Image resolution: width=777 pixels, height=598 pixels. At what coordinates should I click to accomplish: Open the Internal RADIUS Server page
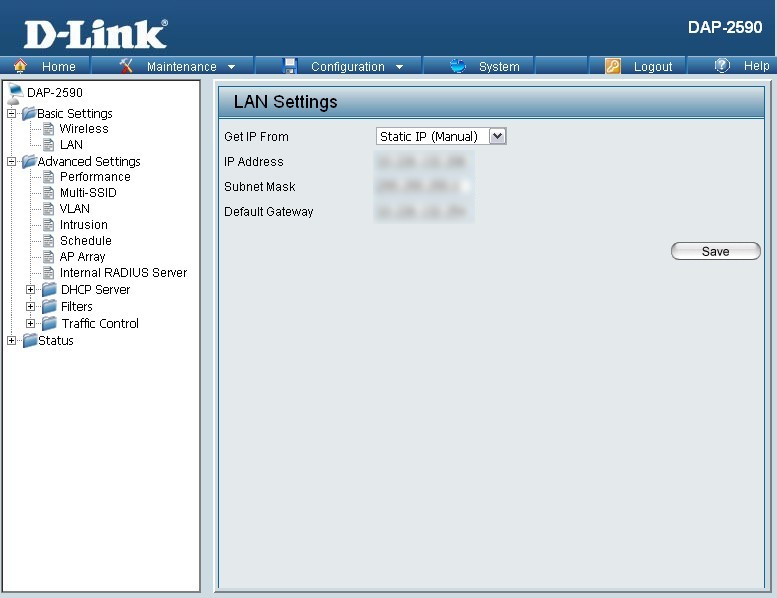123,272
